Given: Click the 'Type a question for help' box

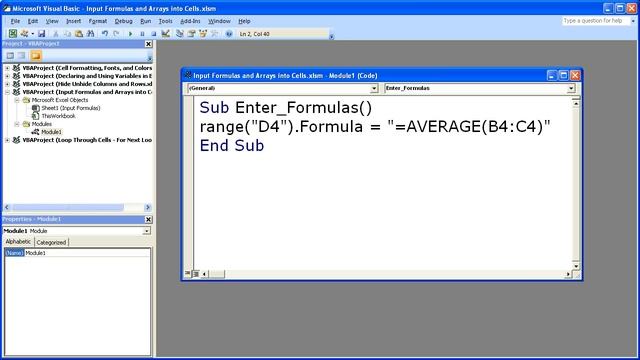Looking at the screenshot, I should click(x=596, y=21).
